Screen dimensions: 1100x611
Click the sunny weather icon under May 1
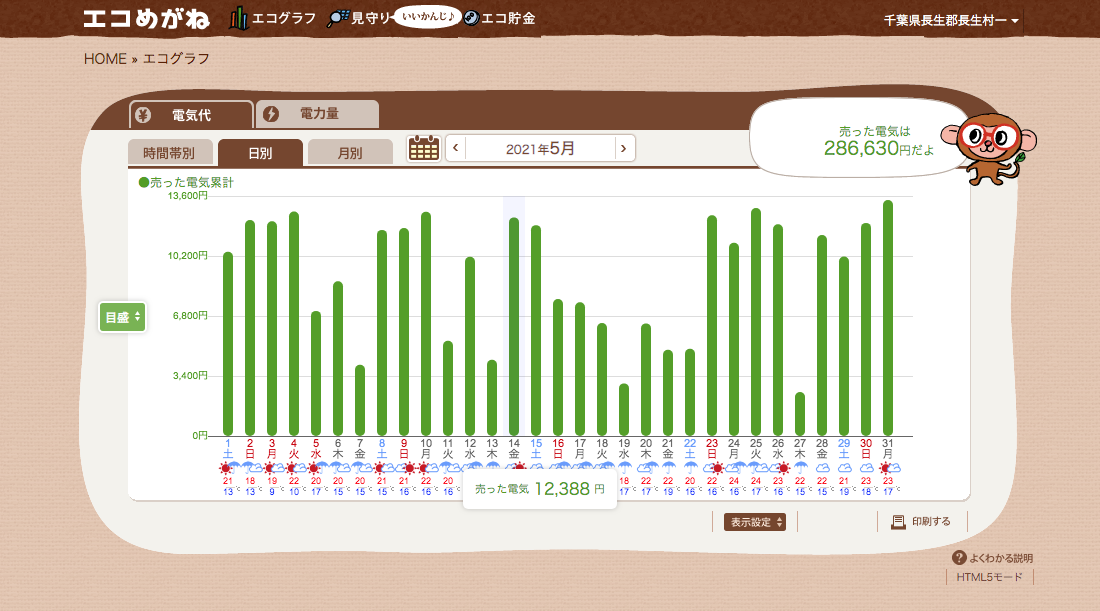225,468
